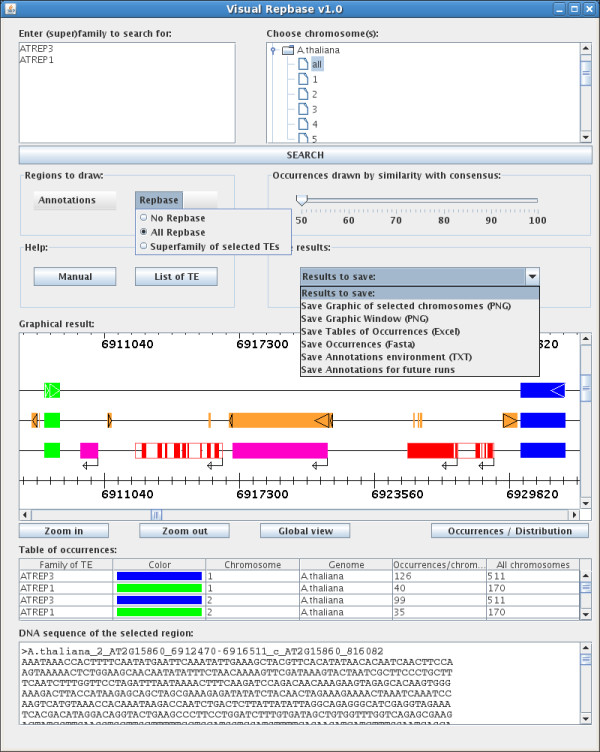The height and width of the screenshot is (752, 600).
Task: Click the green block on bottom track
Action: click(x=52, y=450)
